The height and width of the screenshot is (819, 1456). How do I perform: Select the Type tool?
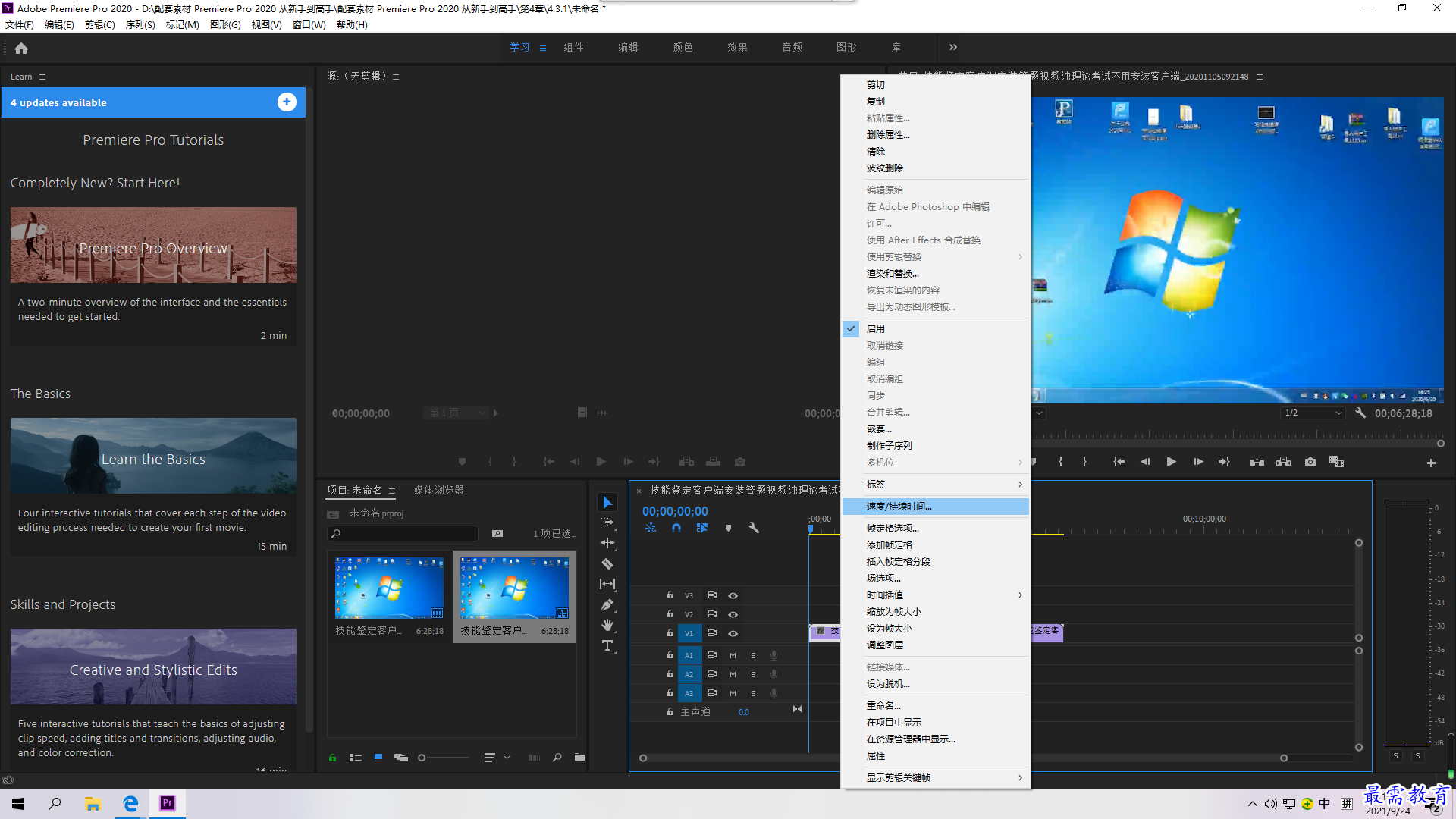pos(607,645)
